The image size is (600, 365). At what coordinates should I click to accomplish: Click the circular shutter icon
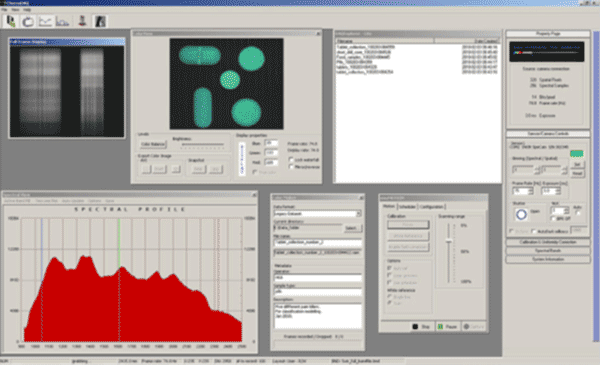coord(521,215)
